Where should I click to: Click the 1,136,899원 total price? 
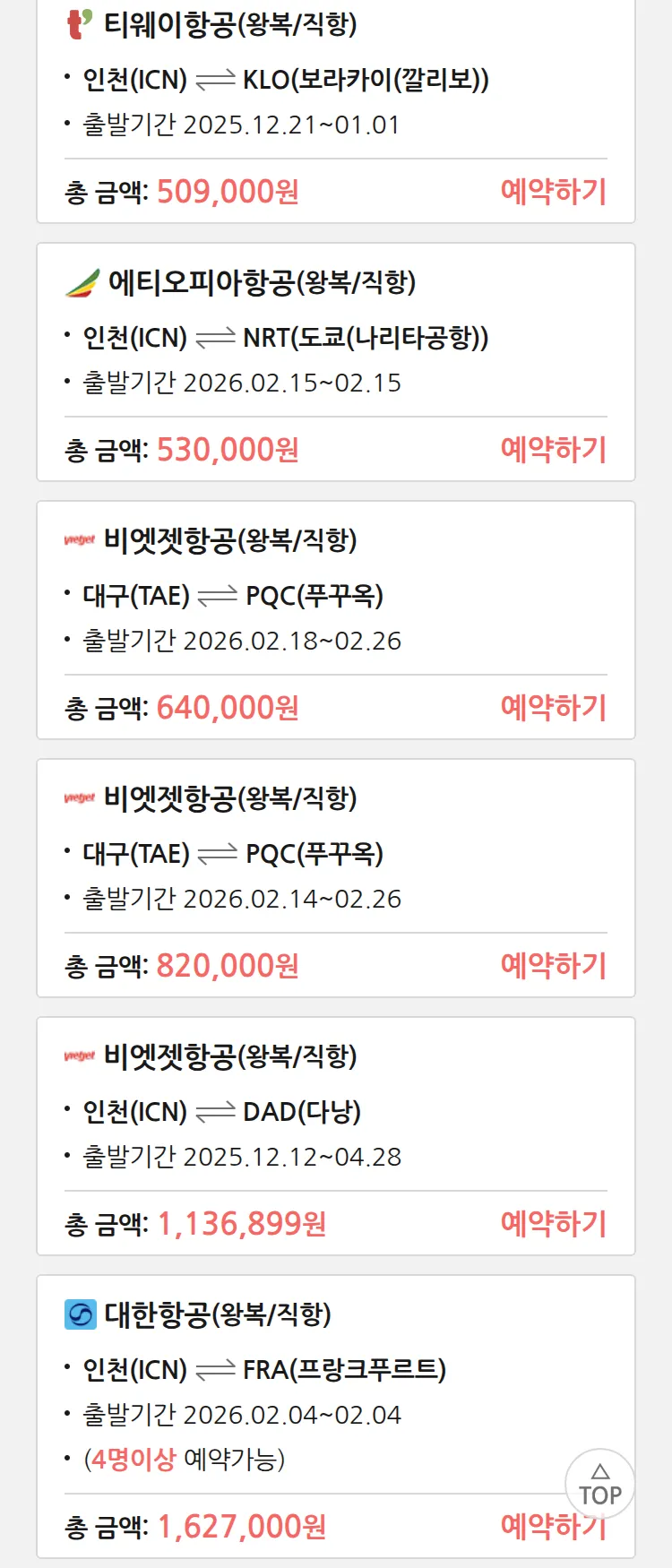coord(242,1224)
